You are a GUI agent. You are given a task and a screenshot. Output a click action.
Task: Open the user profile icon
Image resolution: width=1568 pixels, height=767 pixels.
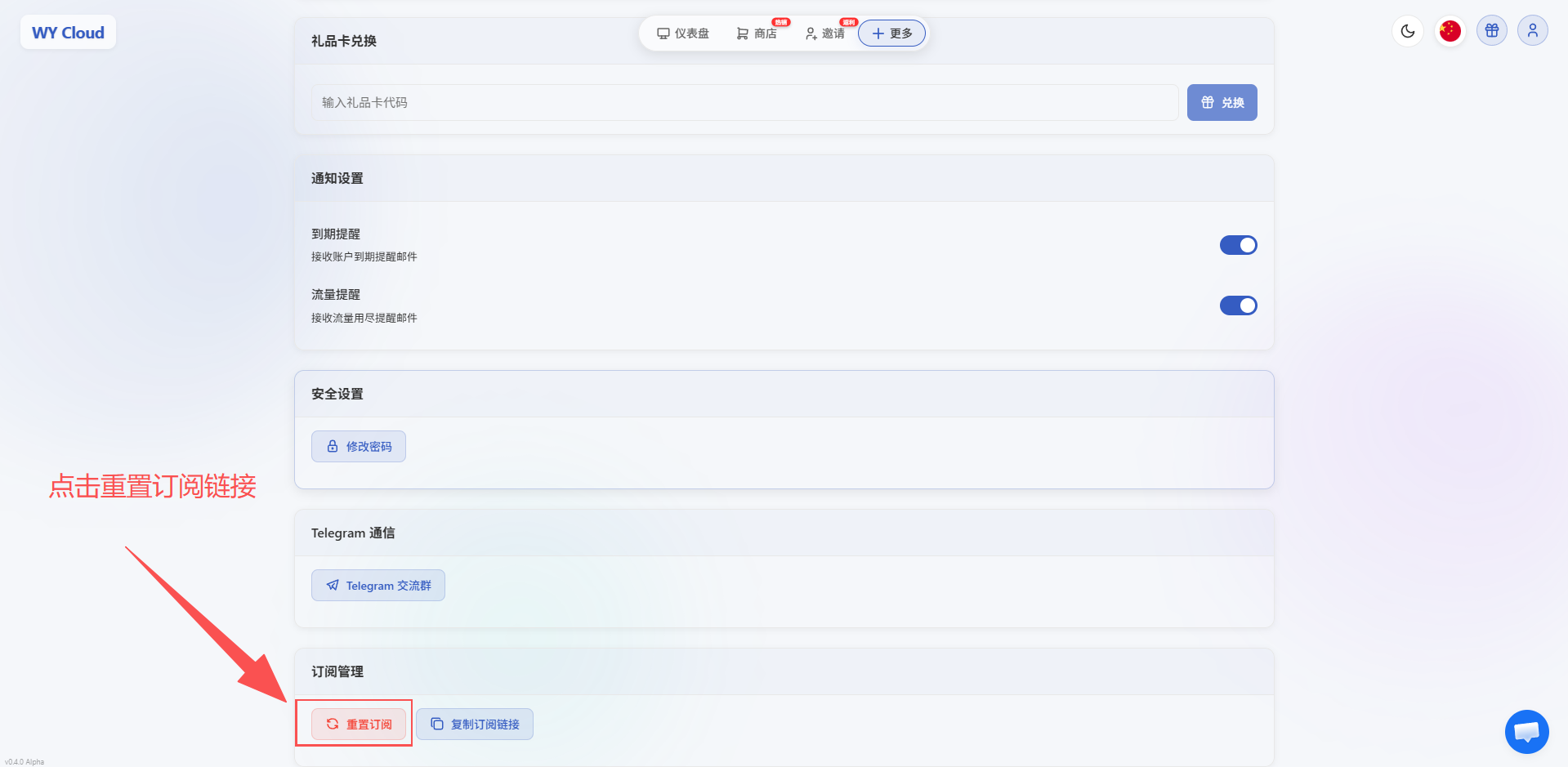pos(1532,31)
